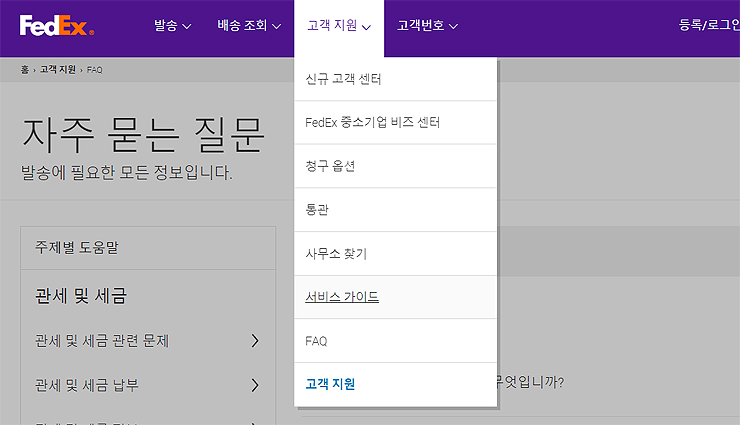Viewport: 740px width, 425px height.
Task: Collapse the 고객 지원 dropdown menu
Action: [x=339, y=25]
